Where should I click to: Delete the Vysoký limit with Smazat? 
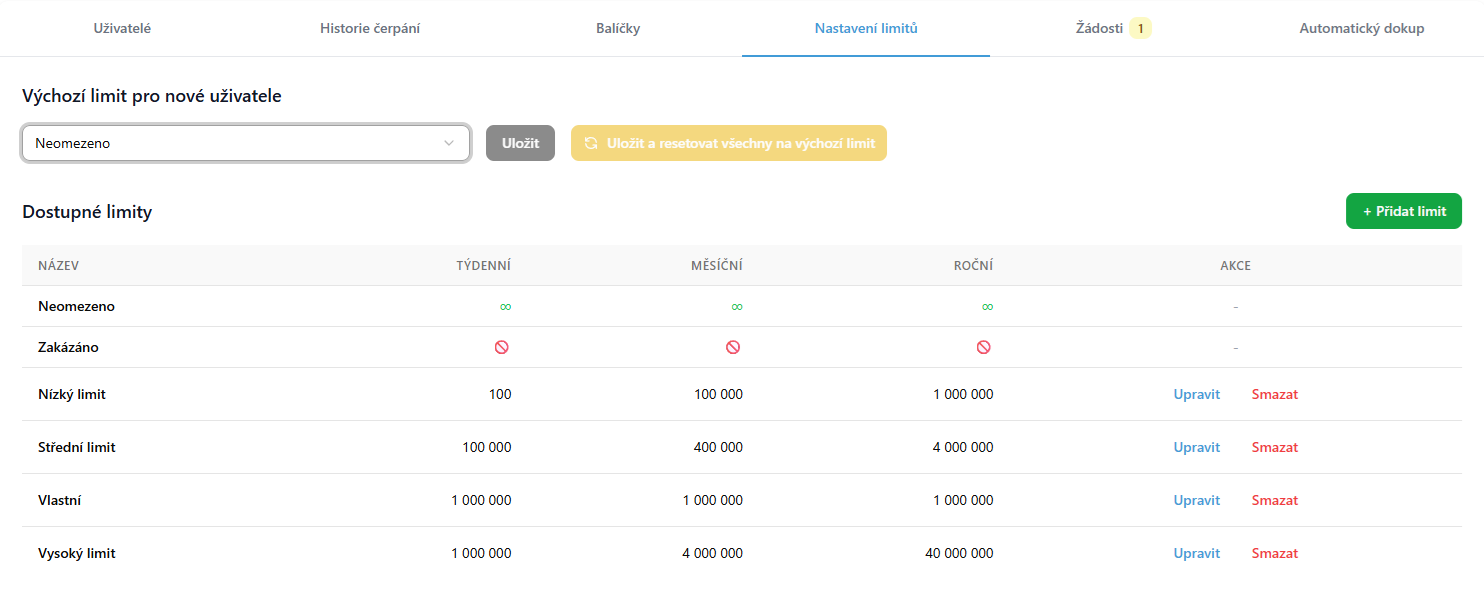[x=1274, y=553]
